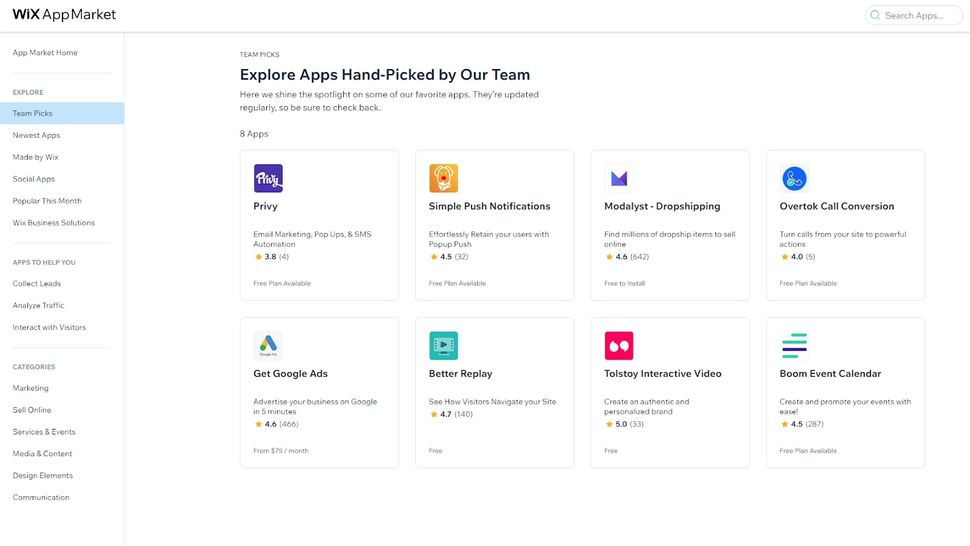Click Simple Push Notifications title
This screenshot has width=970, height=546.
pyautogui.click(x=489, y=207)
